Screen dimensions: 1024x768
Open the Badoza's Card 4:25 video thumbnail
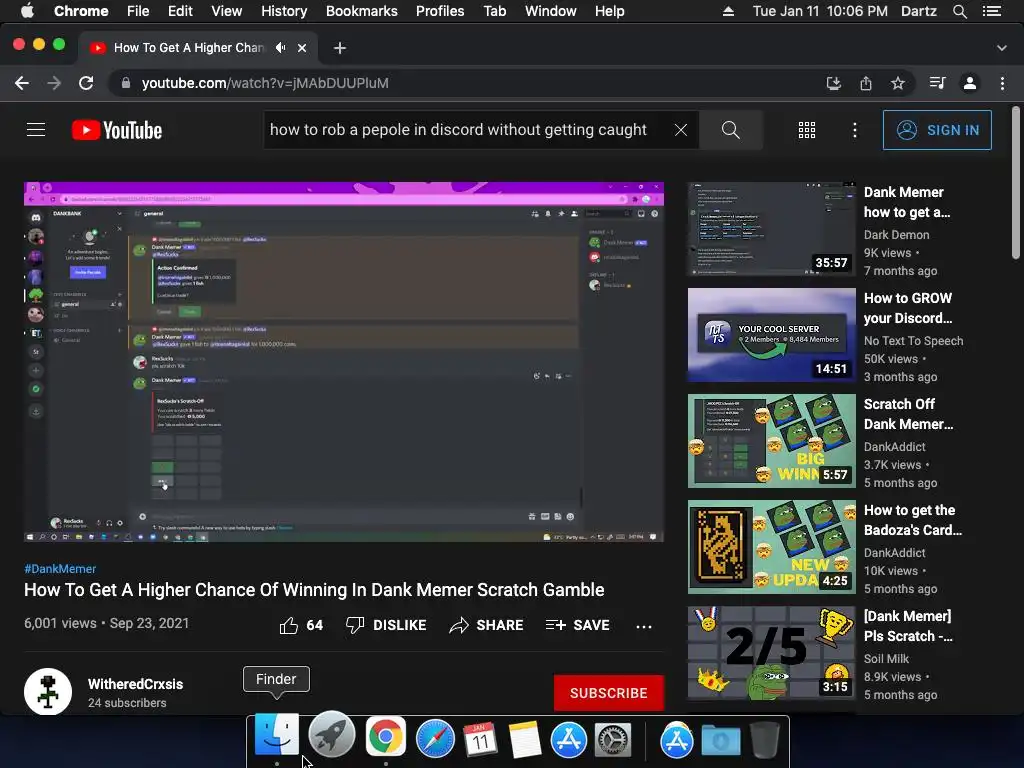coord(771,547)
